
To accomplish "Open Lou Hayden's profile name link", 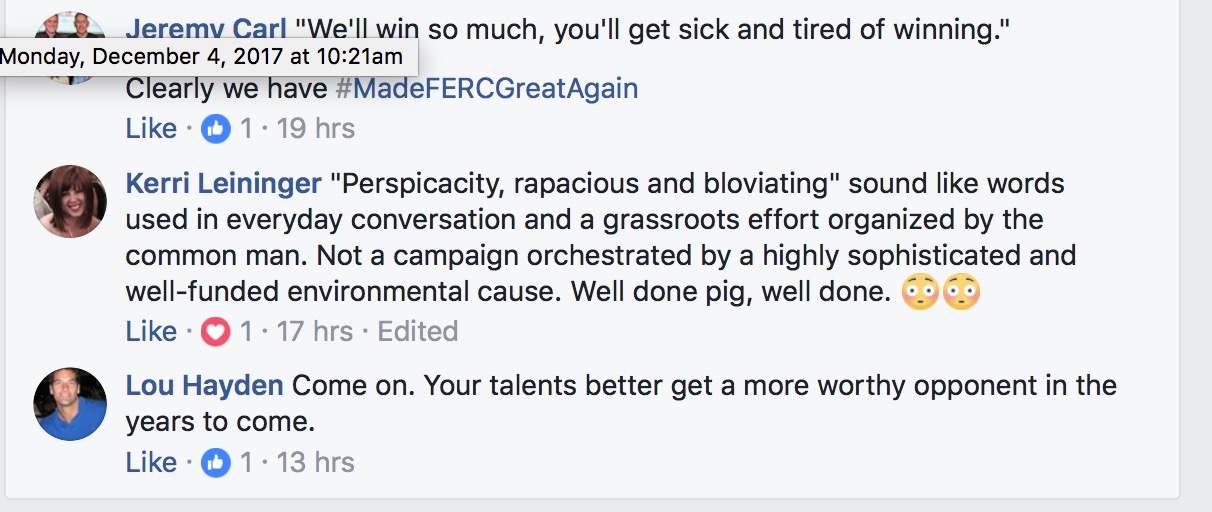I will point(204,385).
